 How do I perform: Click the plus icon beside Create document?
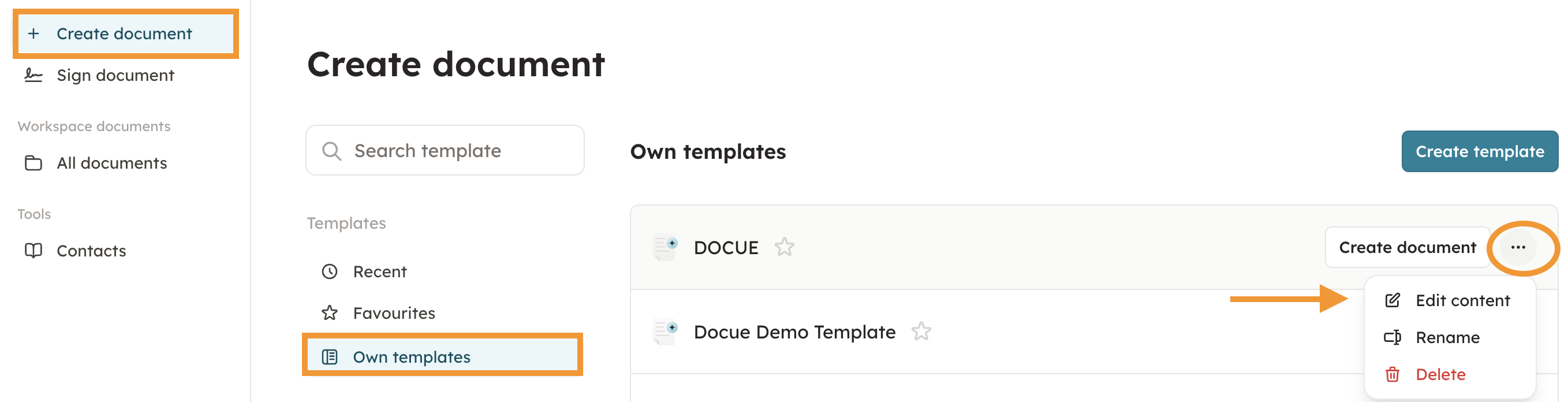(x=33, y=33)
